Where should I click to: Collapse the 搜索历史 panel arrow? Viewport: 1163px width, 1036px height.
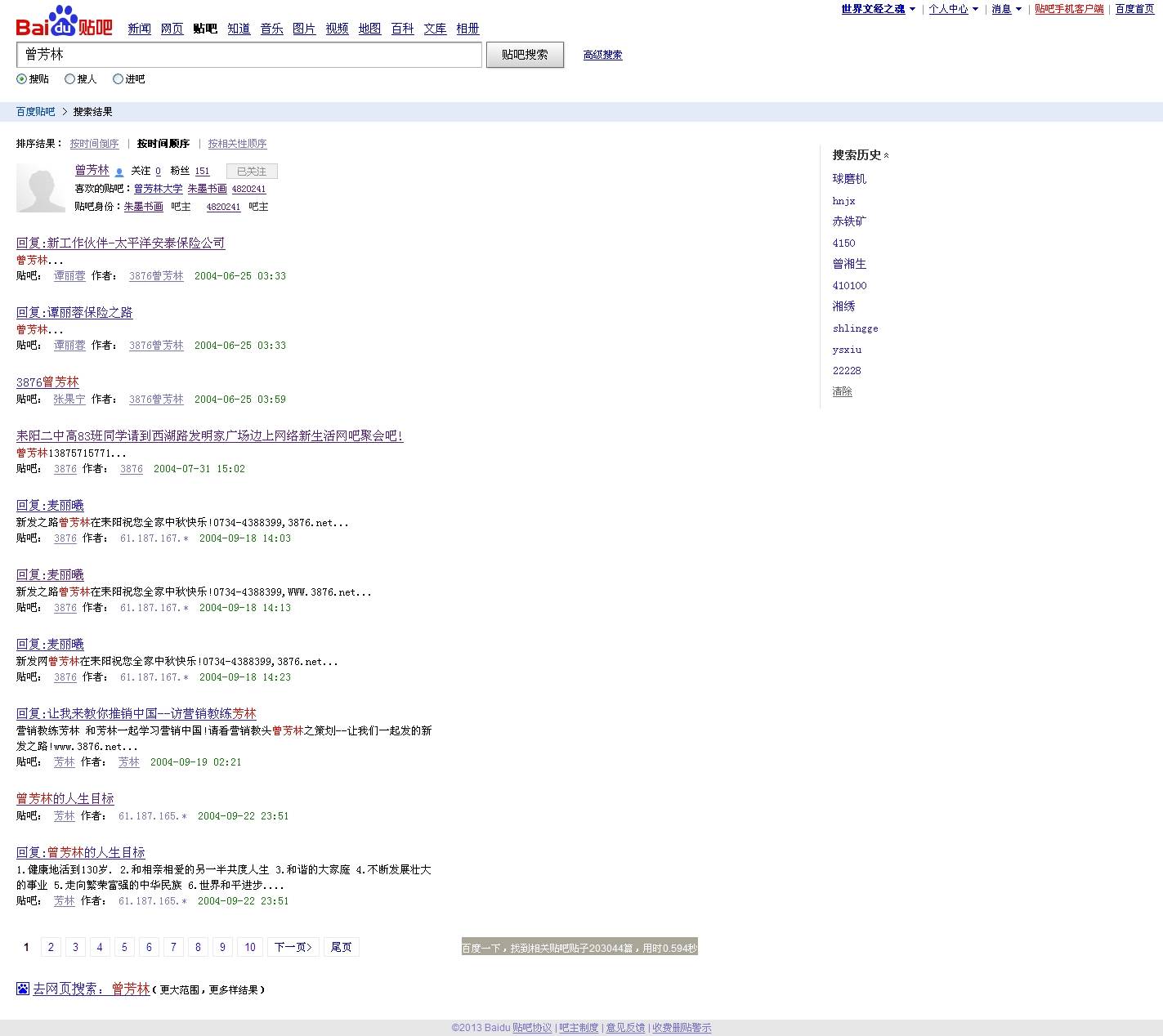click(x=887, y=155)
